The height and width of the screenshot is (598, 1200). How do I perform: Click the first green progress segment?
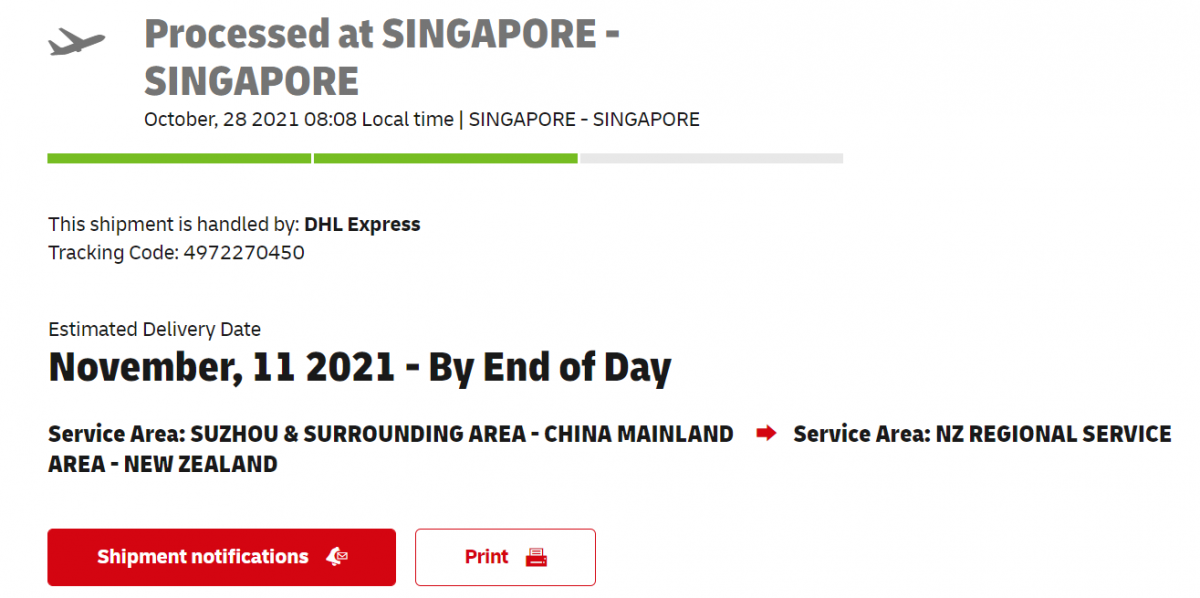tap(179, 158)
